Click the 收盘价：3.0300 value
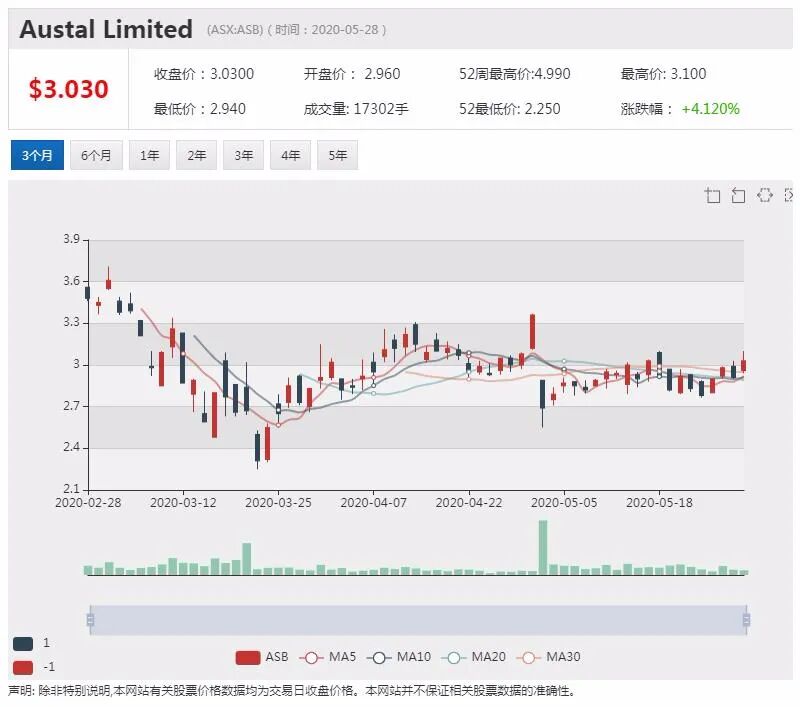The height and width of the screenshot is (707, 800). 204,74
